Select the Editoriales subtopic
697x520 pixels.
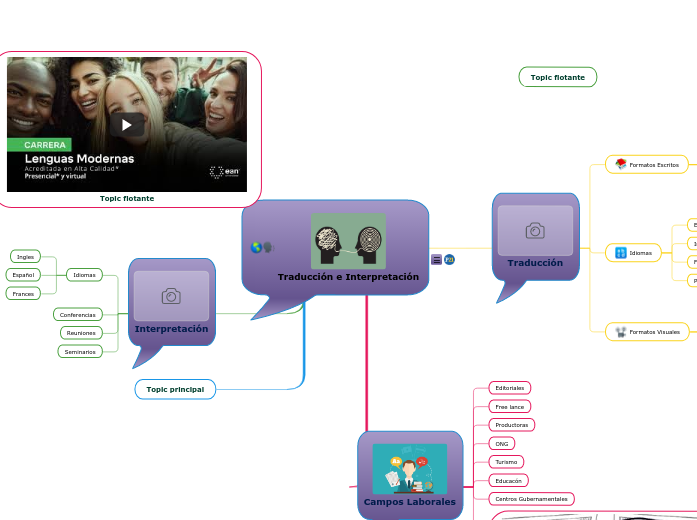pyautogui.click(x=510, y=388)
